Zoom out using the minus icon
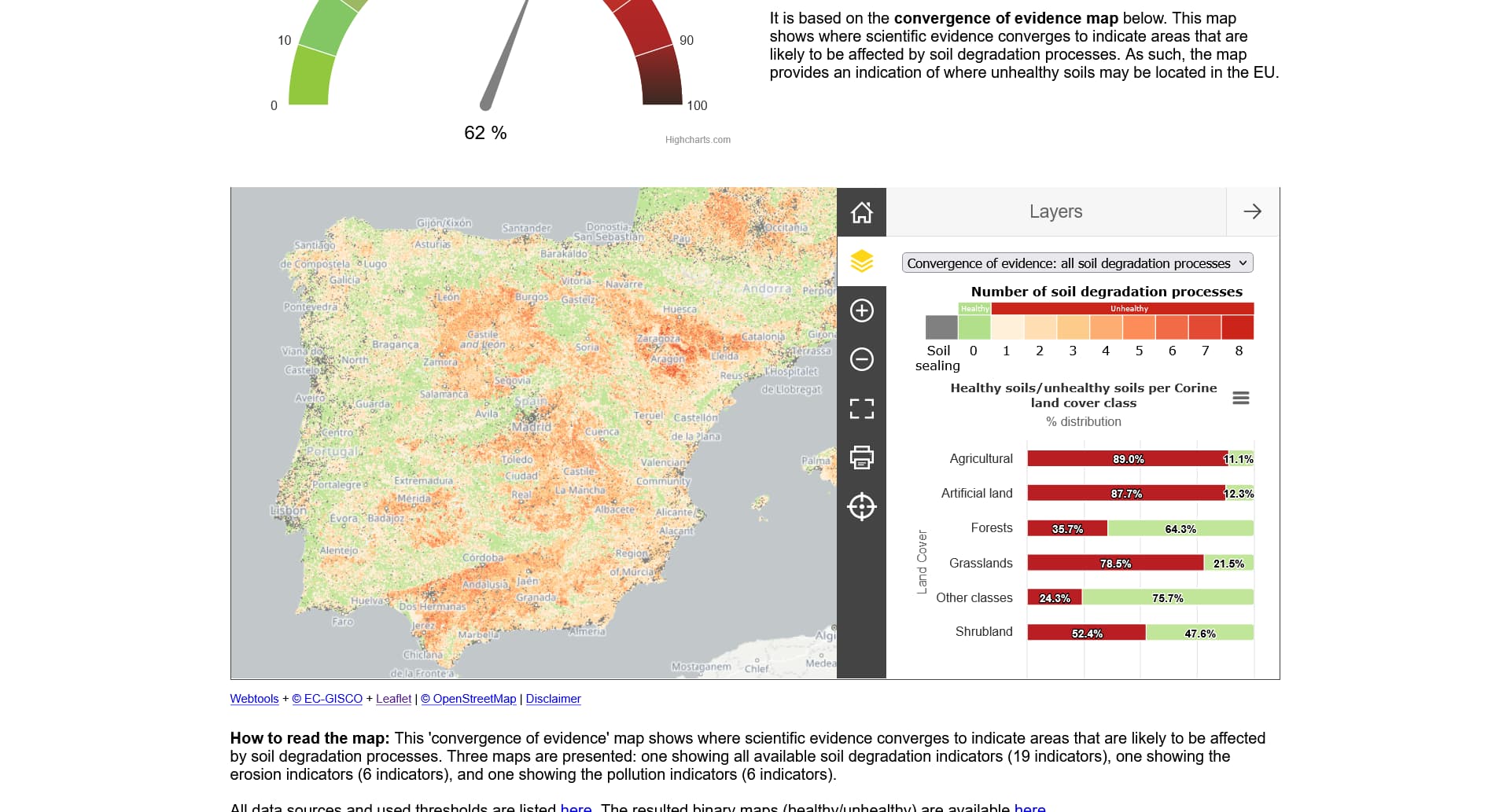Image resolution: width=1510 pixels, height=812 pixels. [x=861, y=359]
